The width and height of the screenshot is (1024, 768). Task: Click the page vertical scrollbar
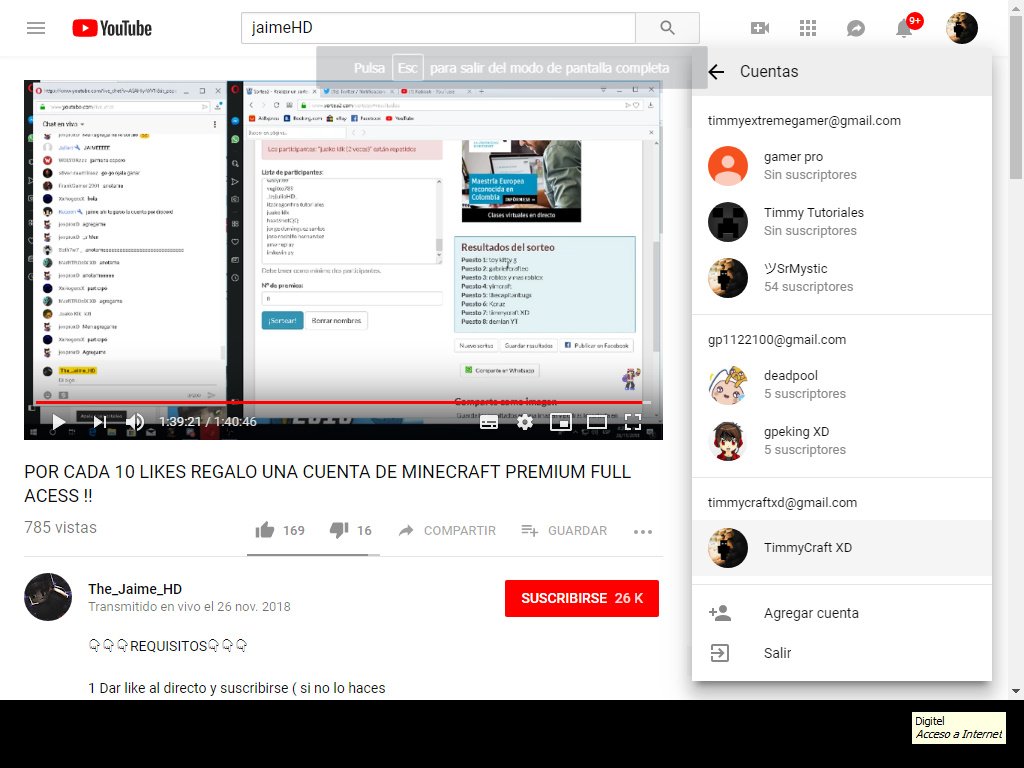click(1016, 98)
